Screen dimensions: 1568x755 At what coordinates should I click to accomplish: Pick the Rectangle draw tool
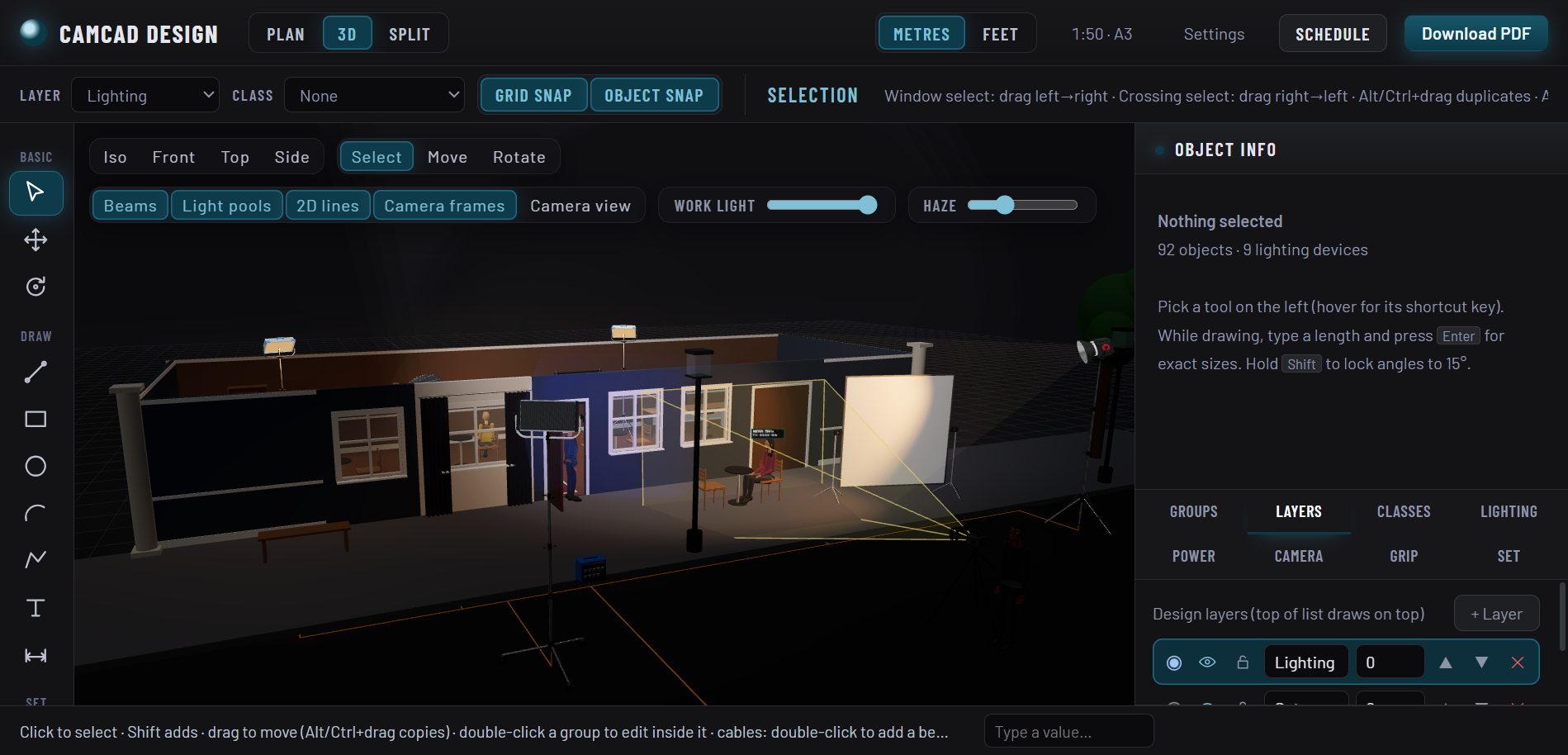pyautogui.click(x=36, y=420)
